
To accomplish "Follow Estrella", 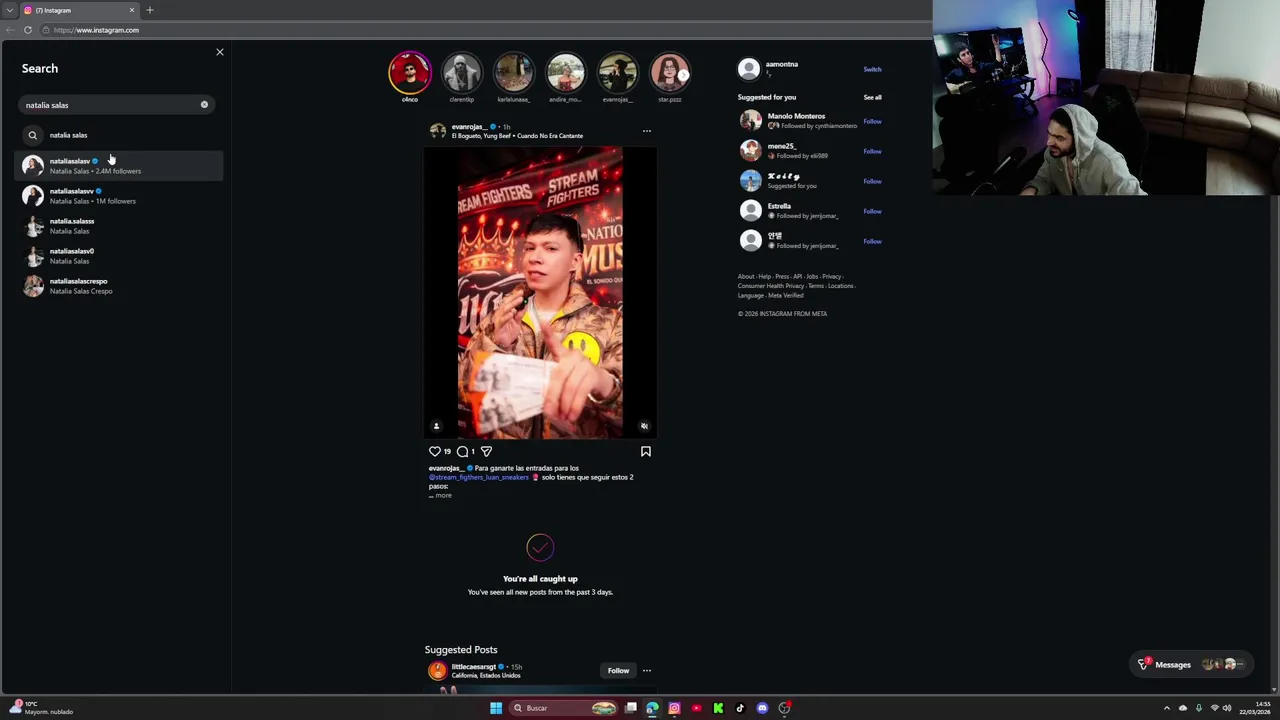I will (872, 211).
